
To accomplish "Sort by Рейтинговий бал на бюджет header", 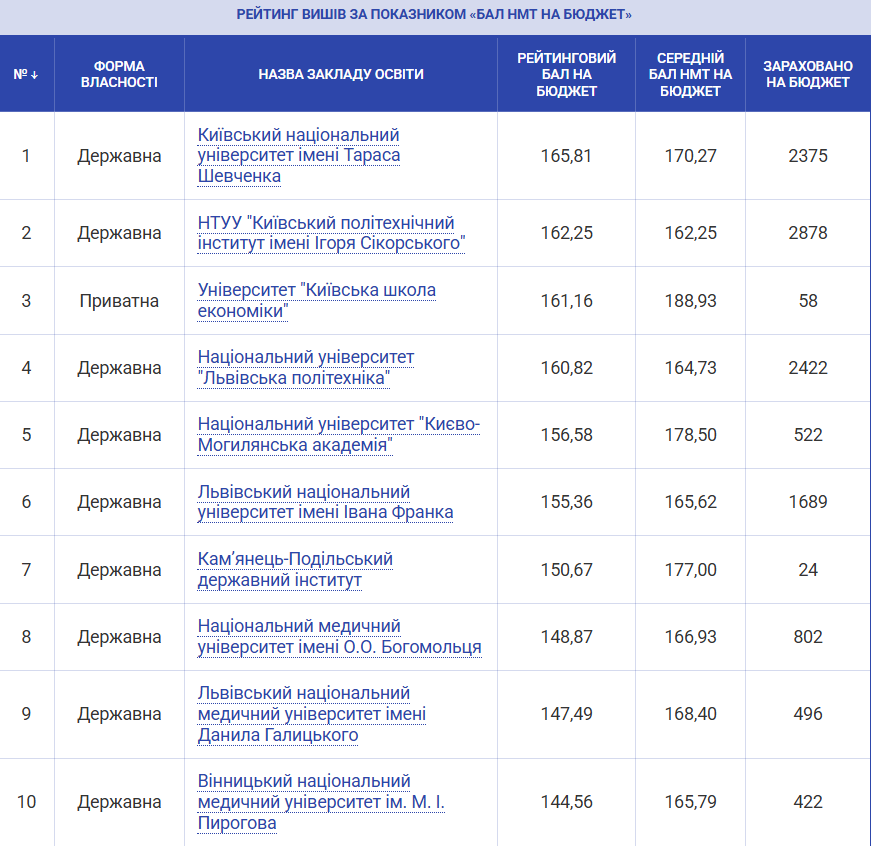I will pos(566,74).
